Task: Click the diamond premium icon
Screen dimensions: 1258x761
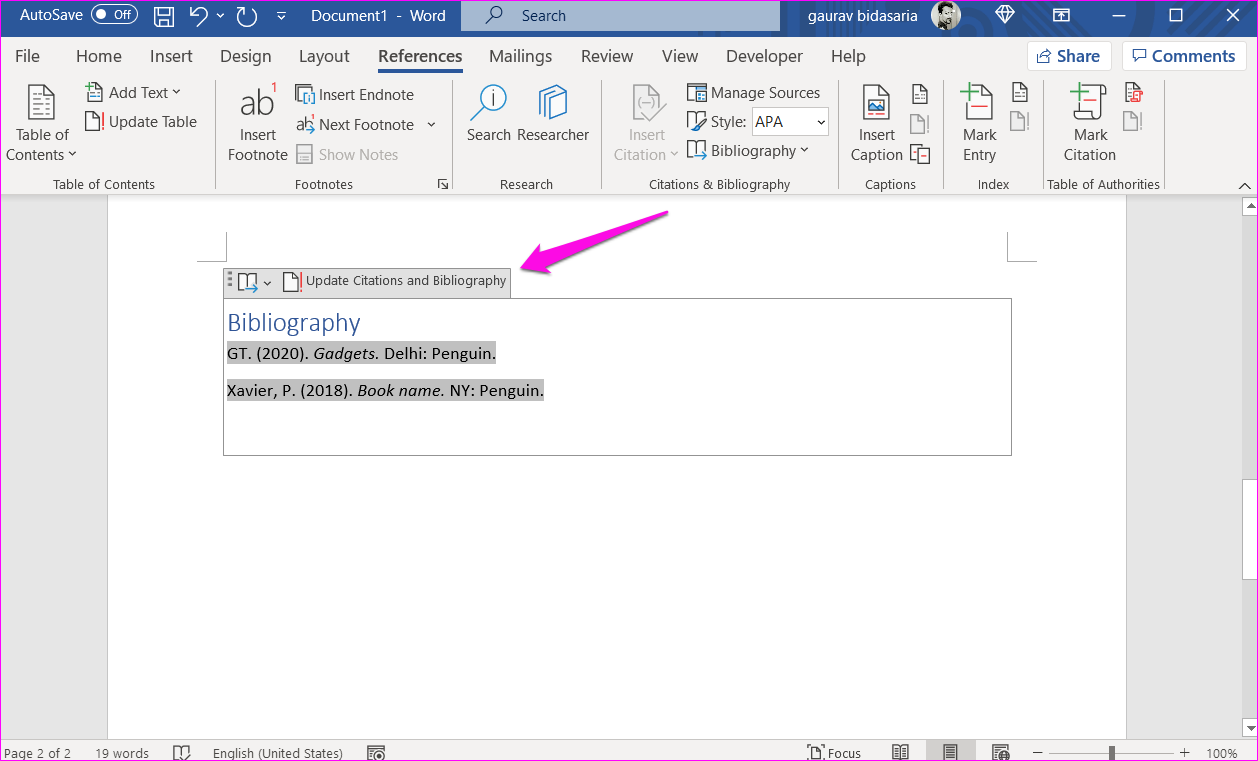Action: coord(1005,15)
